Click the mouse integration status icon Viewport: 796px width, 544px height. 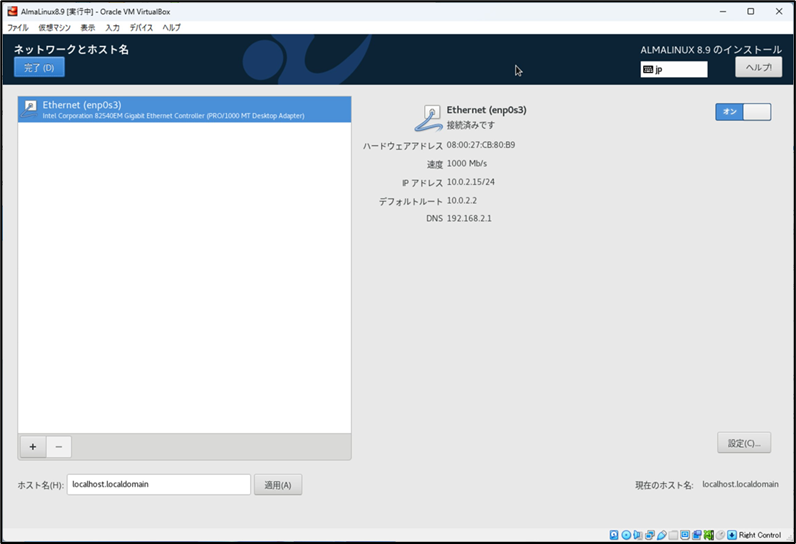pyautogui.click(x=720, y=535)
